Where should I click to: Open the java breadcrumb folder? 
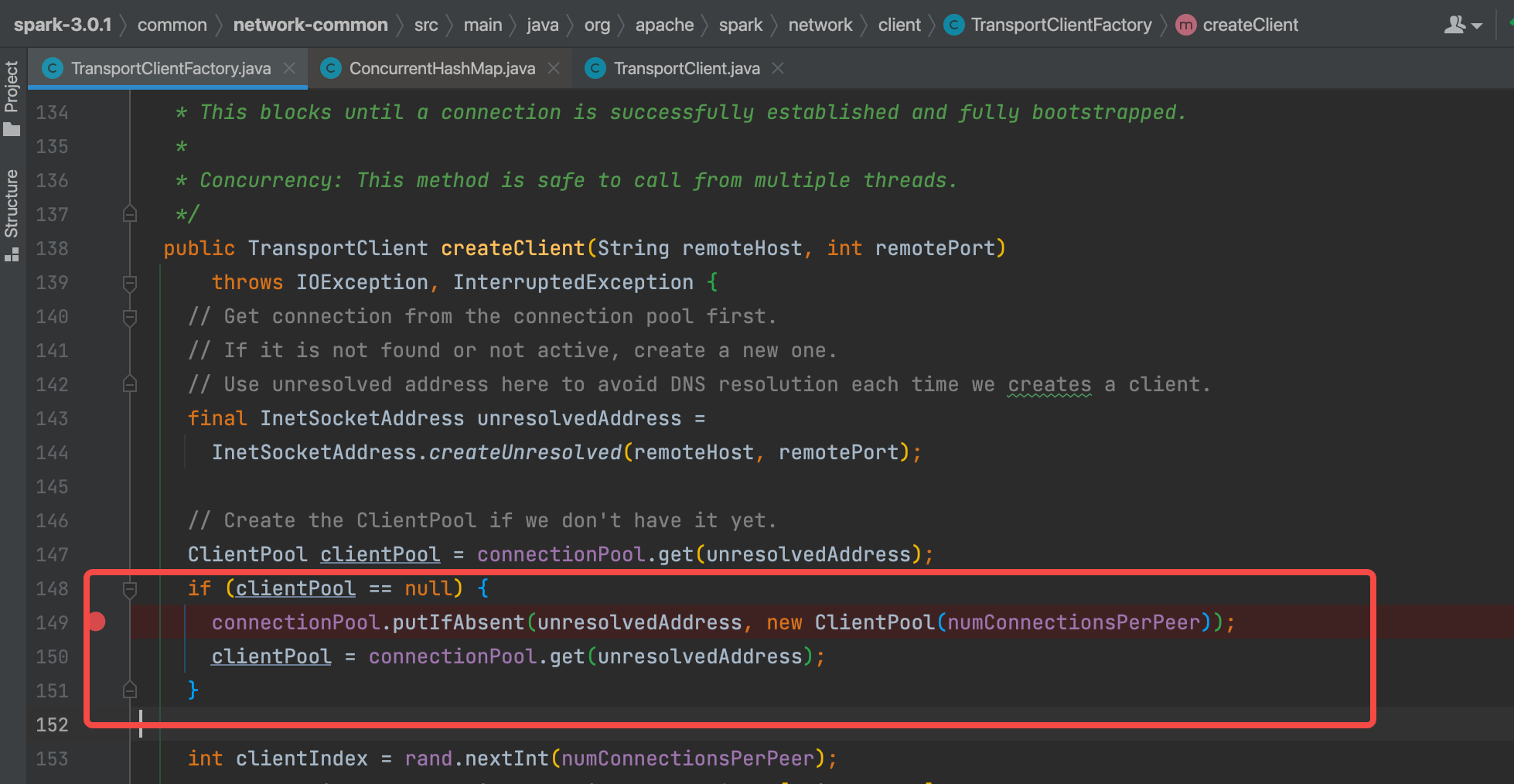[543, 25]
